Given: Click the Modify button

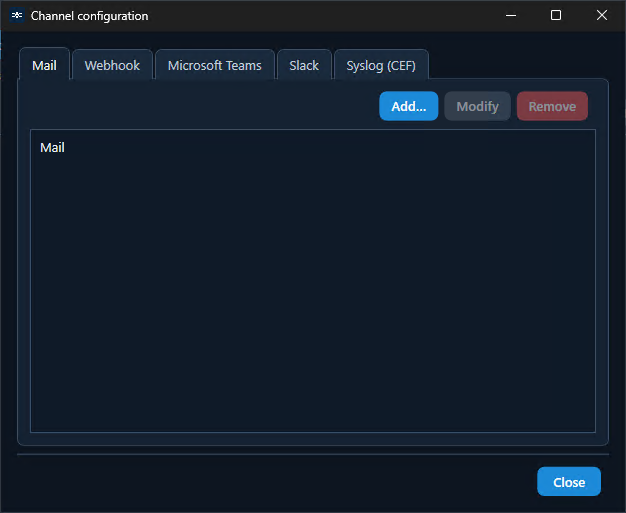Looking at the screenshot, I should (x=477, y=106).
